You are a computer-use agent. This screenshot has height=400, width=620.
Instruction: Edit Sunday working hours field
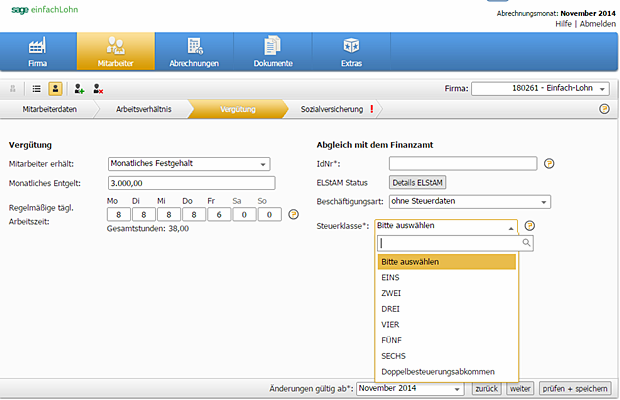(x=269, y=215)
